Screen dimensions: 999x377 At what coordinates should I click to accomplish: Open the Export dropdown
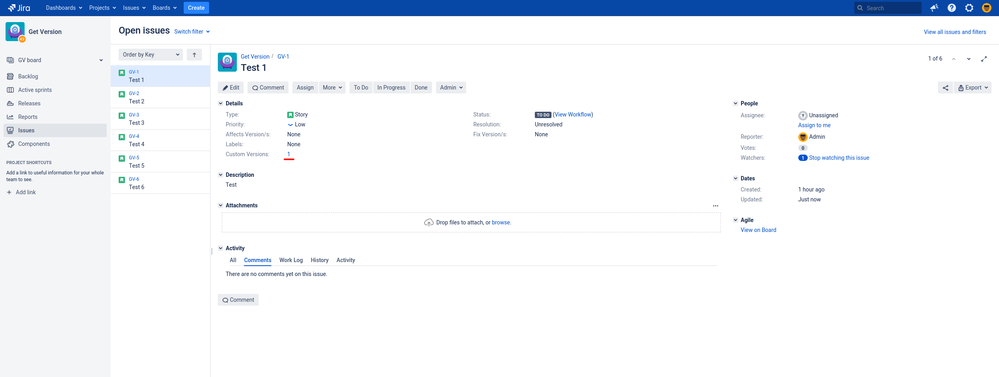tap(973, 88)
